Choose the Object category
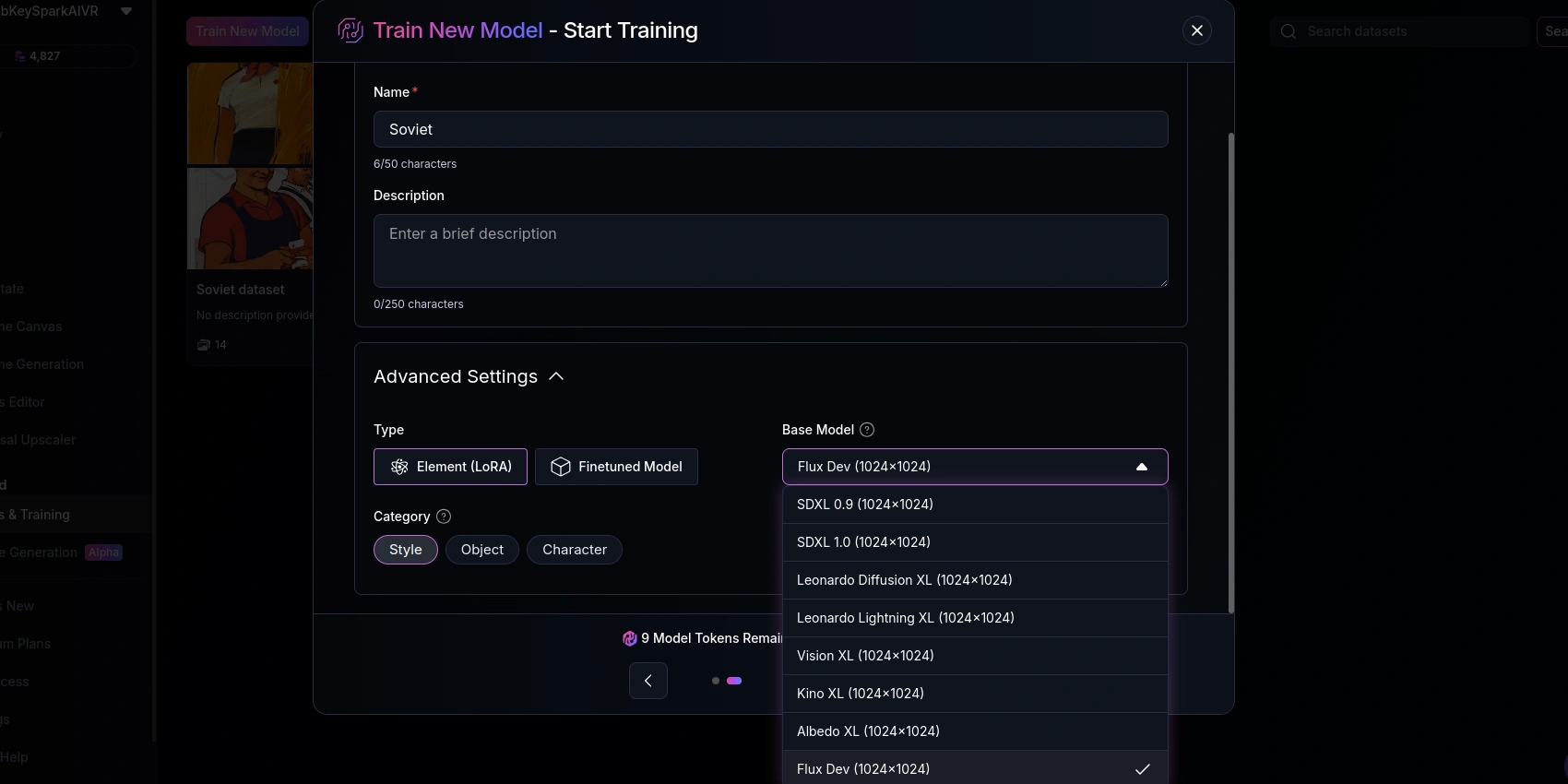1568x784 pixels. (x=482, y=550)
